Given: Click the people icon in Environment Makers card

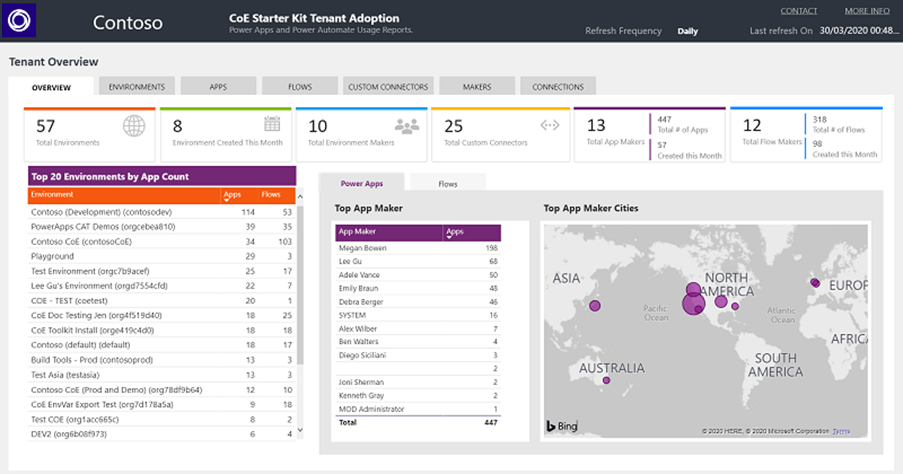Looking at the screenshot, I should [407, 126].
